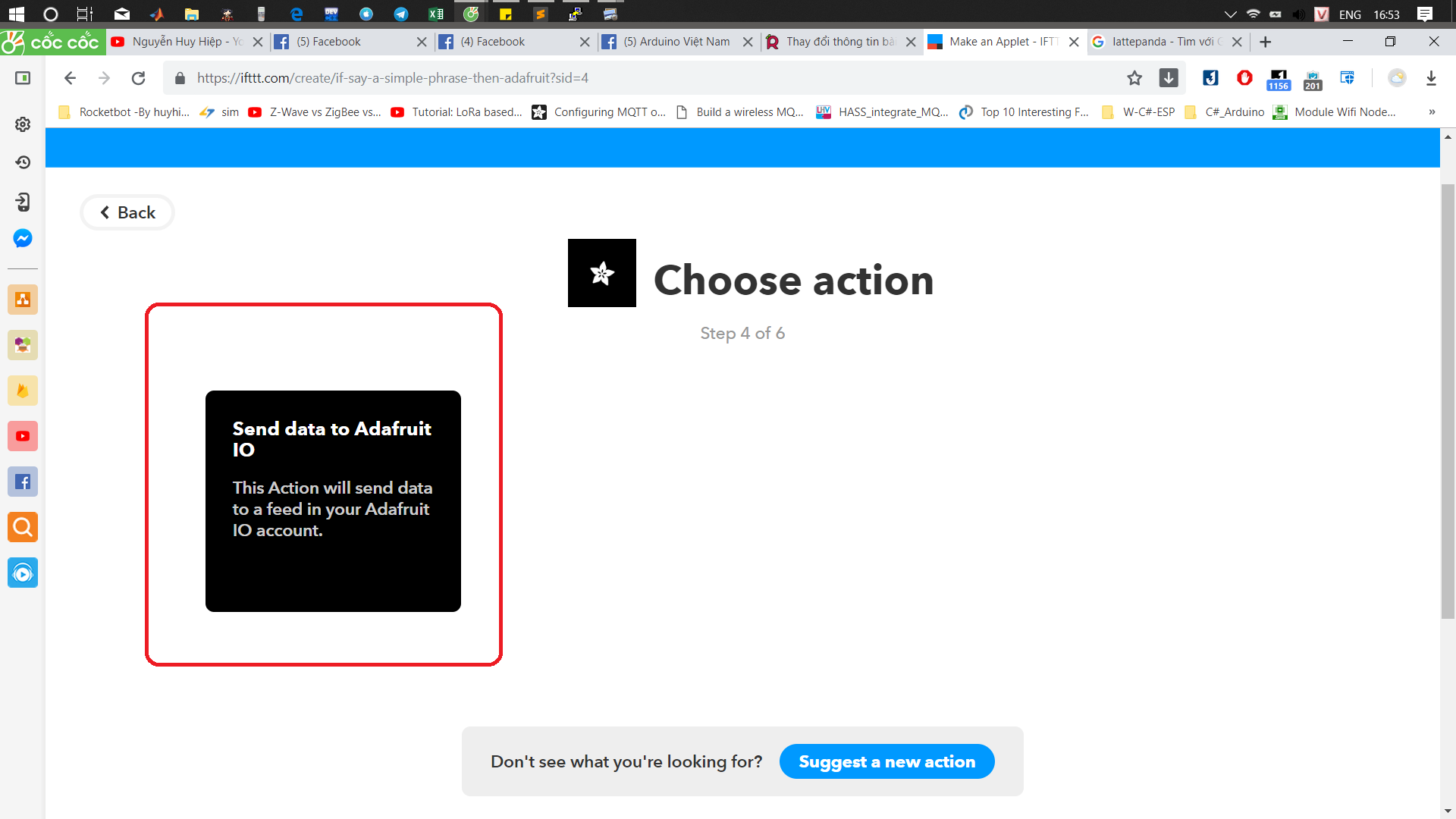This screenshot has width=1456, height=819.
Task: Close the Make an Applet tab
Action: pyautogui.click(x=1074, y=42)
